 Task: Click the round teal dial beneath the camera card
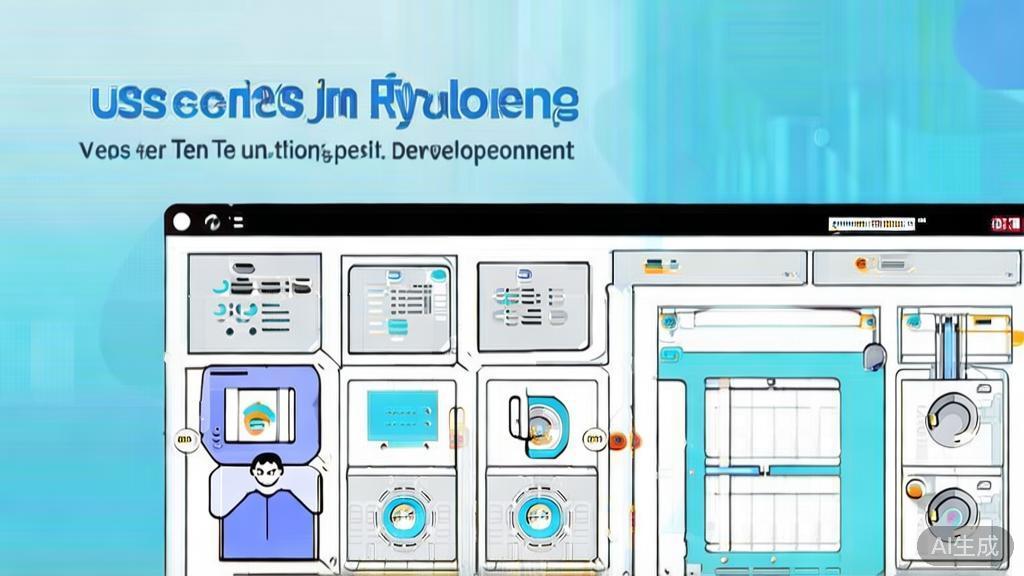[539, 516]
